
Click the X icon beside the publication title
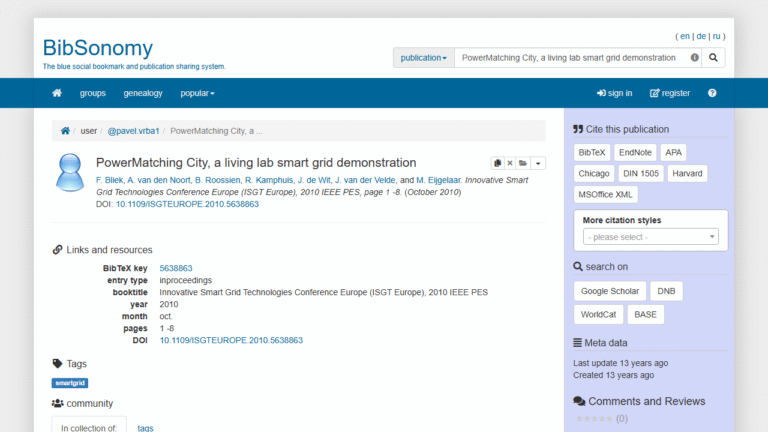pos(509,163)
